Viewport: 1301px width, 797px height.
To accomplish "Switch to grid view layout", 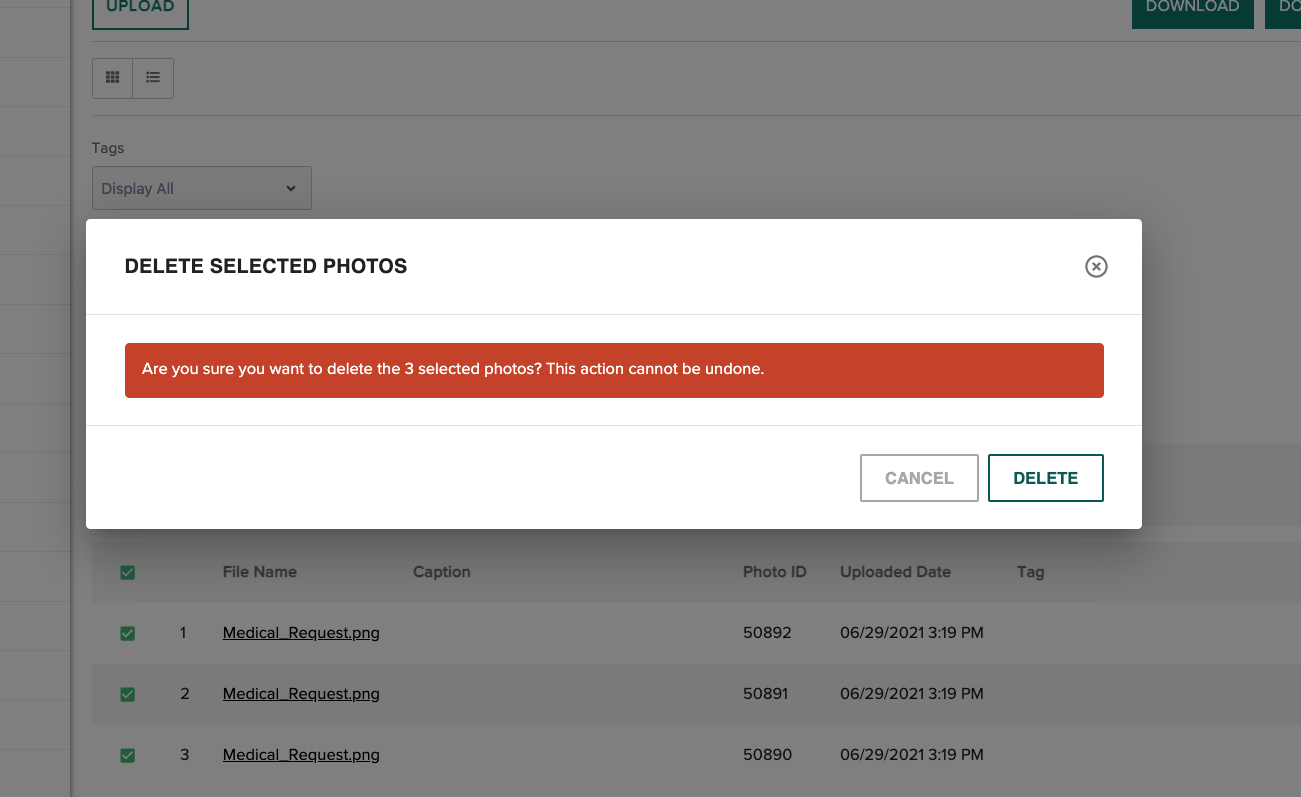I will [112, 77].
